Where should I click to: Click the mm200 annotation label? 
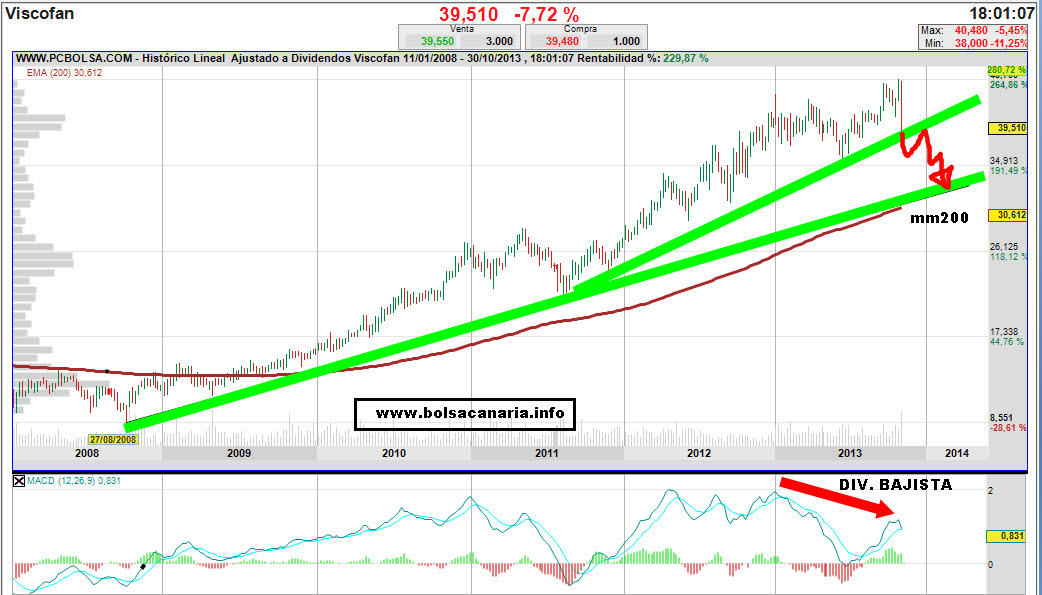coord(939,216)
